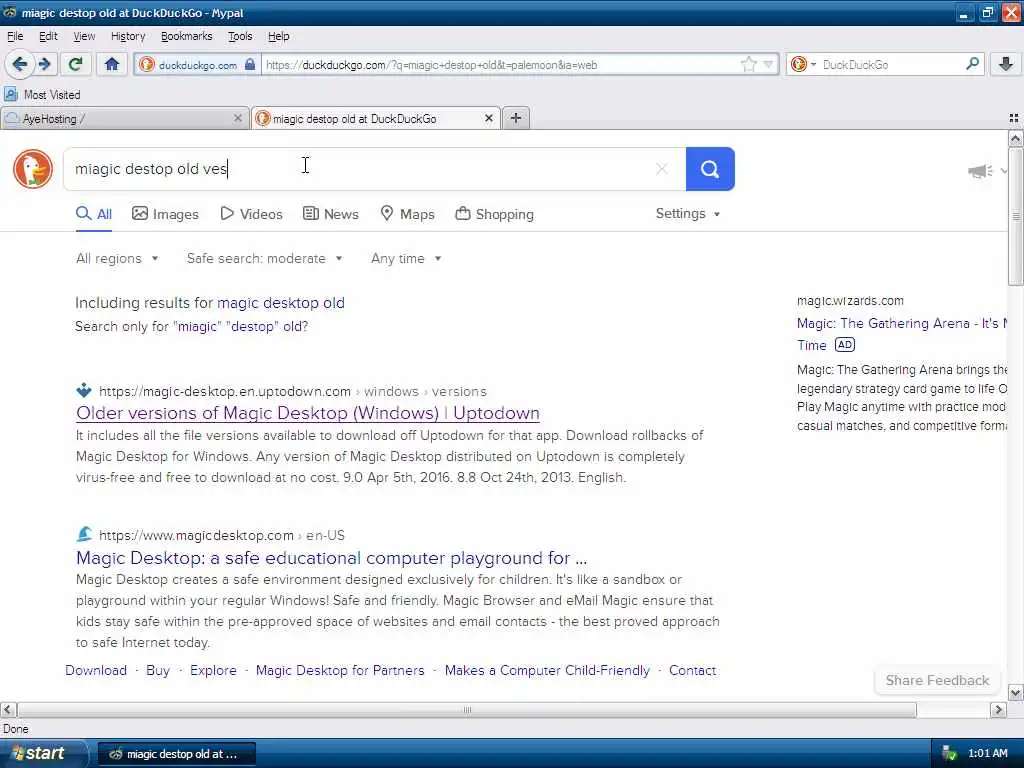The height and width of the screenshot is (768, 1024).
Task: Select the Mypal taskbar window button
Action: point(176,754)
